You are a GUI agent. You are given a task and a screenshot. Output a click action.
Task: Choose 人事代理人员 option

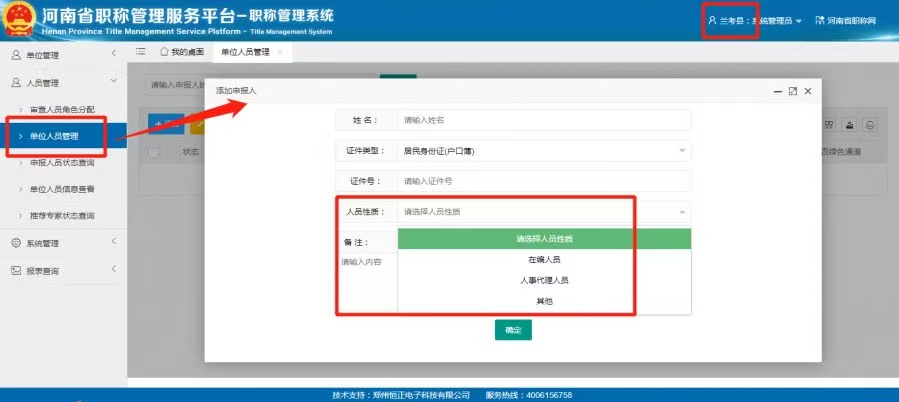[x=544, y=280]
